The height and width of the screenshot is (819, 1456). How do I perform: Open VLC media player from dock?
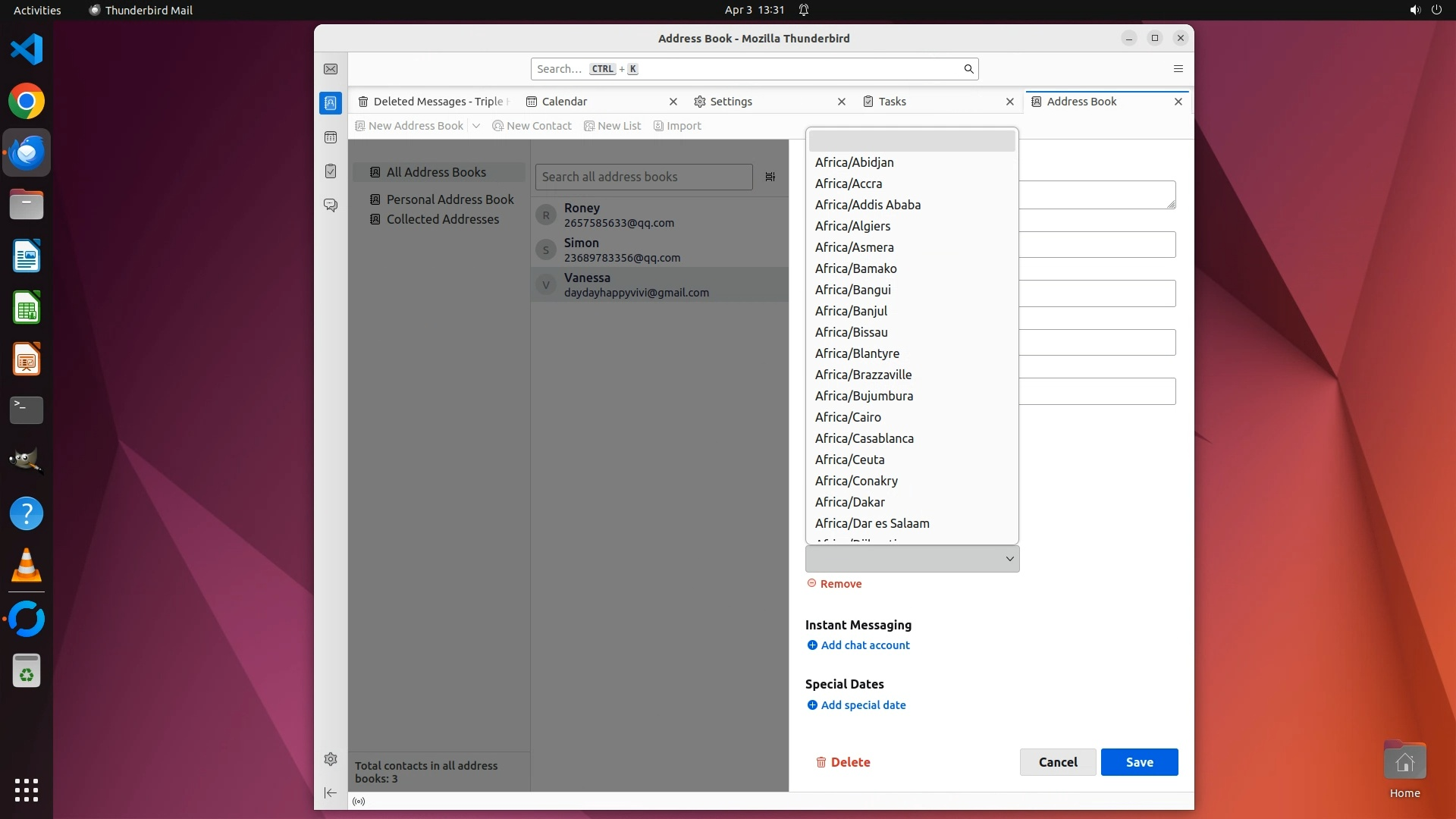point(27,566)
